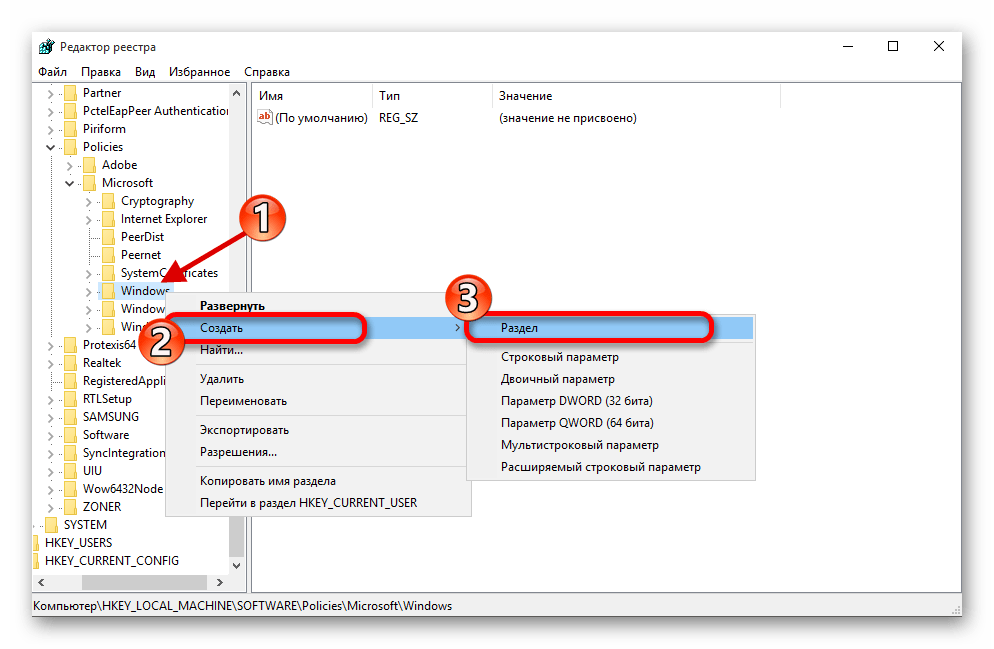The width and height of the screenshot is (994, 649).
Task: Collapse the Policies tree node
Action: click(51, 147)
